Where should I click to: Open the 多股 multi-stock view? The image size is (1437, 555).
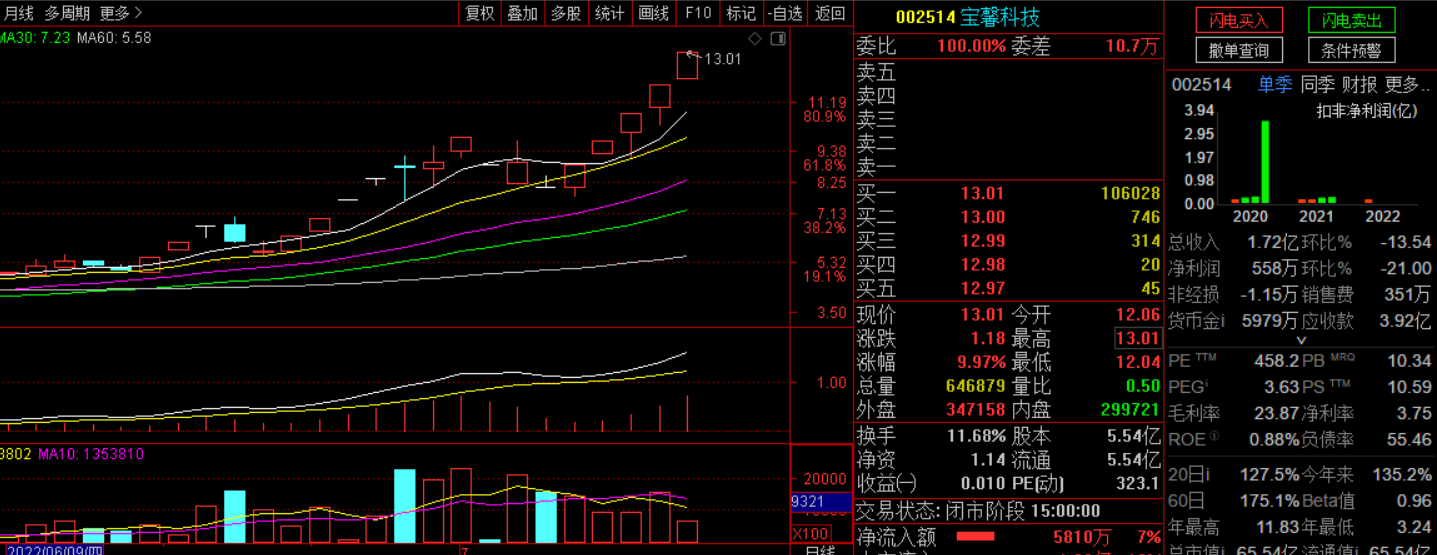(566, 13)
